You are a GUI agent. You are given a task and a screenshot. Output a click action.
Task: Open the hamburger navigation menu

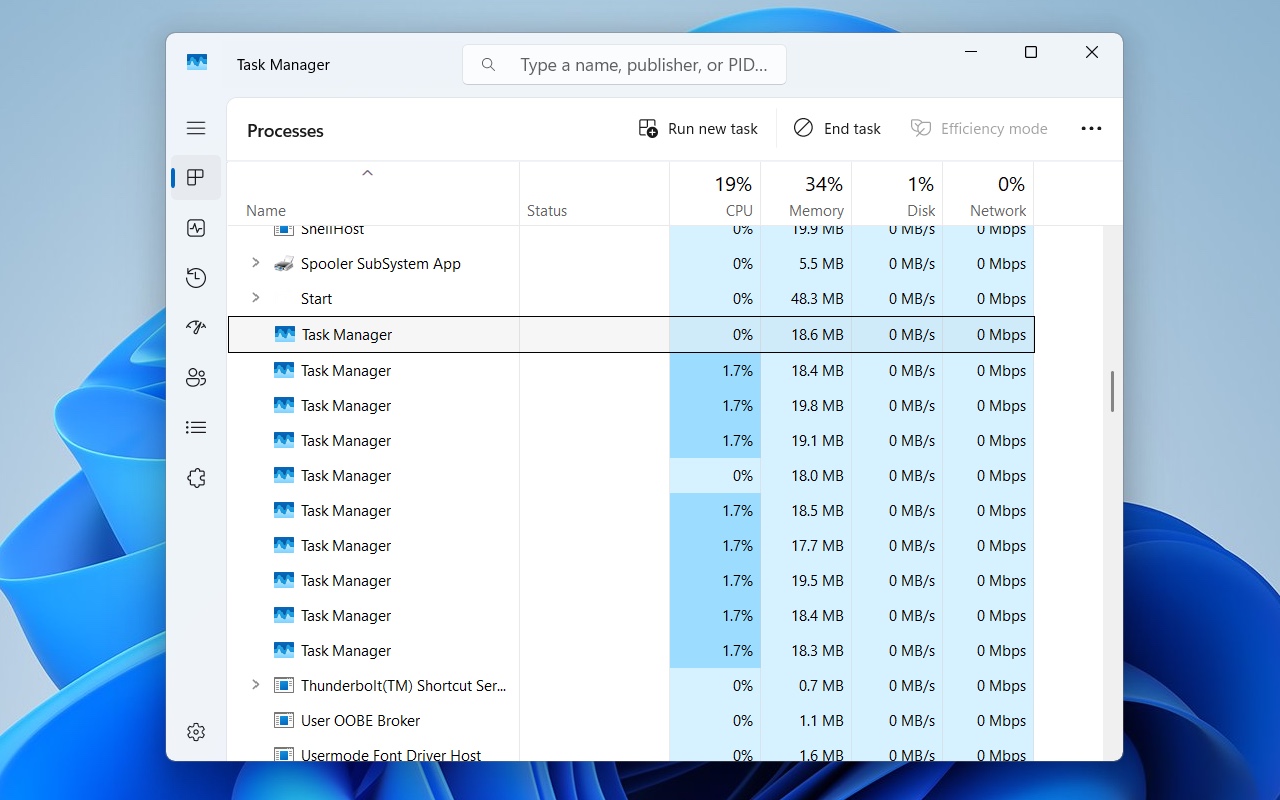(196, 128)
